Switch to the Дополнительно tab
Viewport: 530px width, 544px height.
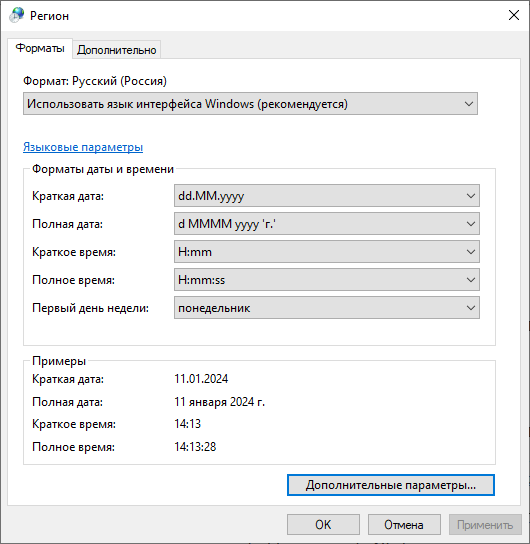point(117,50)
